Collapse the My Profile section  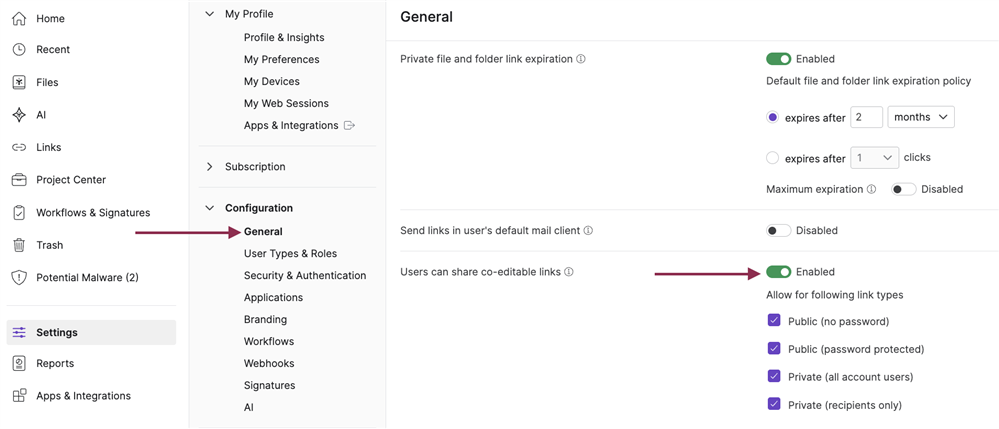pos(209,14)
